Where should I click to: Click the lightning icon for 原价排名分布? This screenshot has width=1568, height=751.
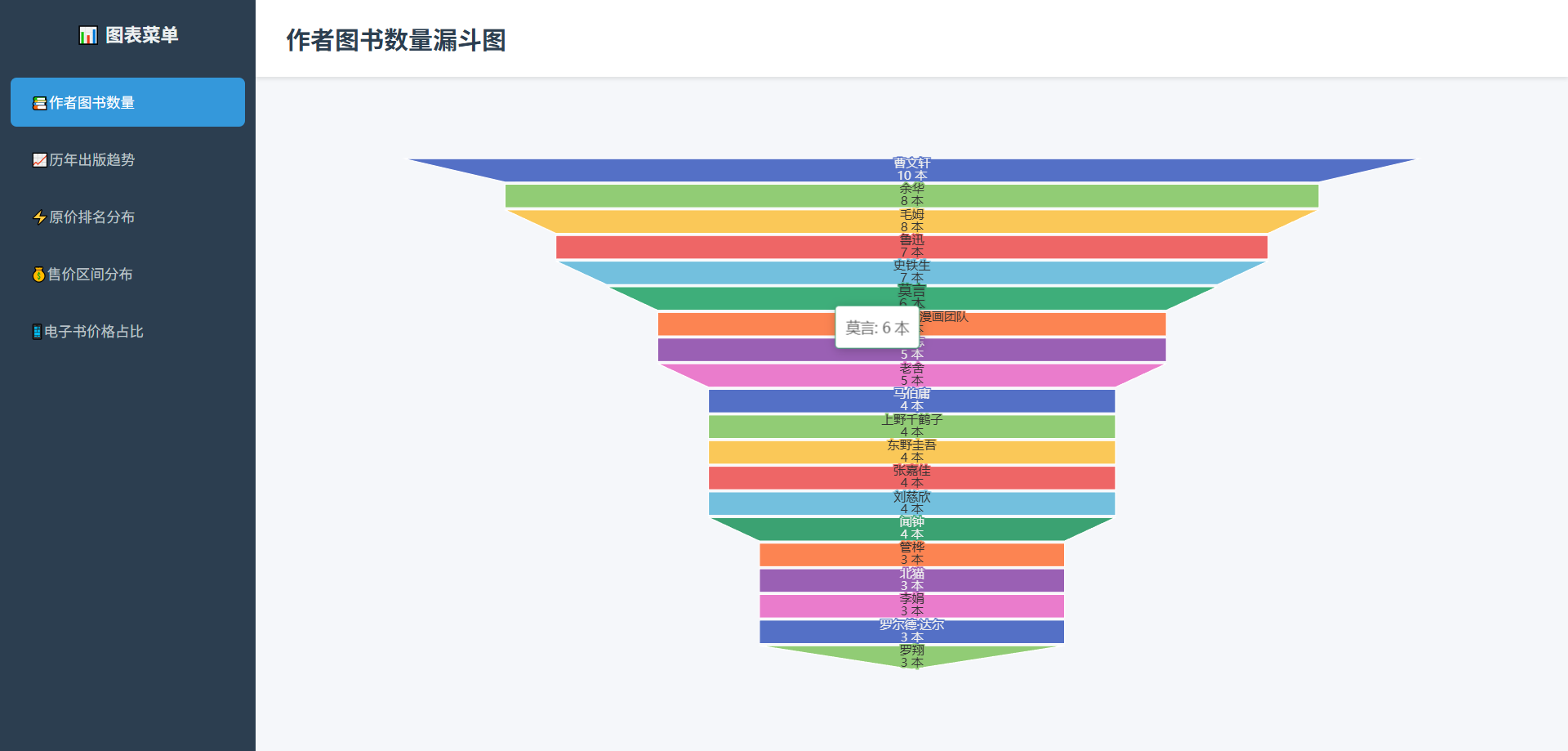click(x=39, y=217)
